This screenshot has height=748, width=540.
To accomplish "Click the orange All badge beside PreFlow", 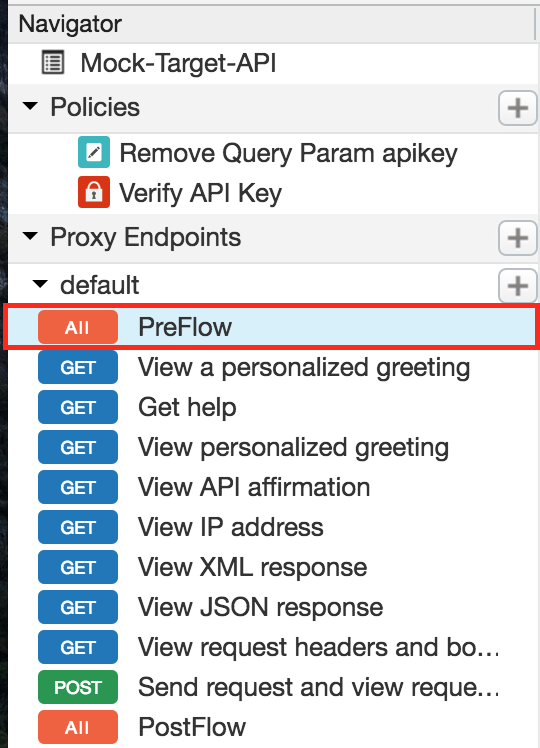I will (x=78, y=327).
